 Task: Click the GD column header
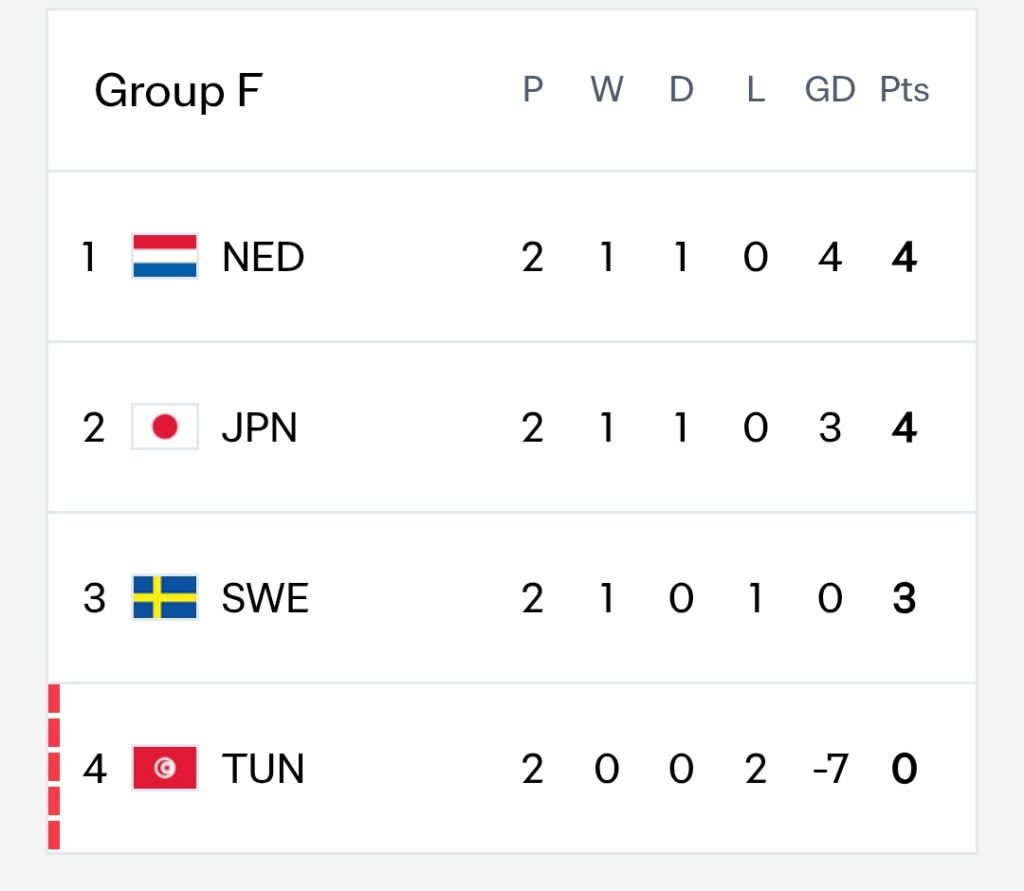pos(829,89)
